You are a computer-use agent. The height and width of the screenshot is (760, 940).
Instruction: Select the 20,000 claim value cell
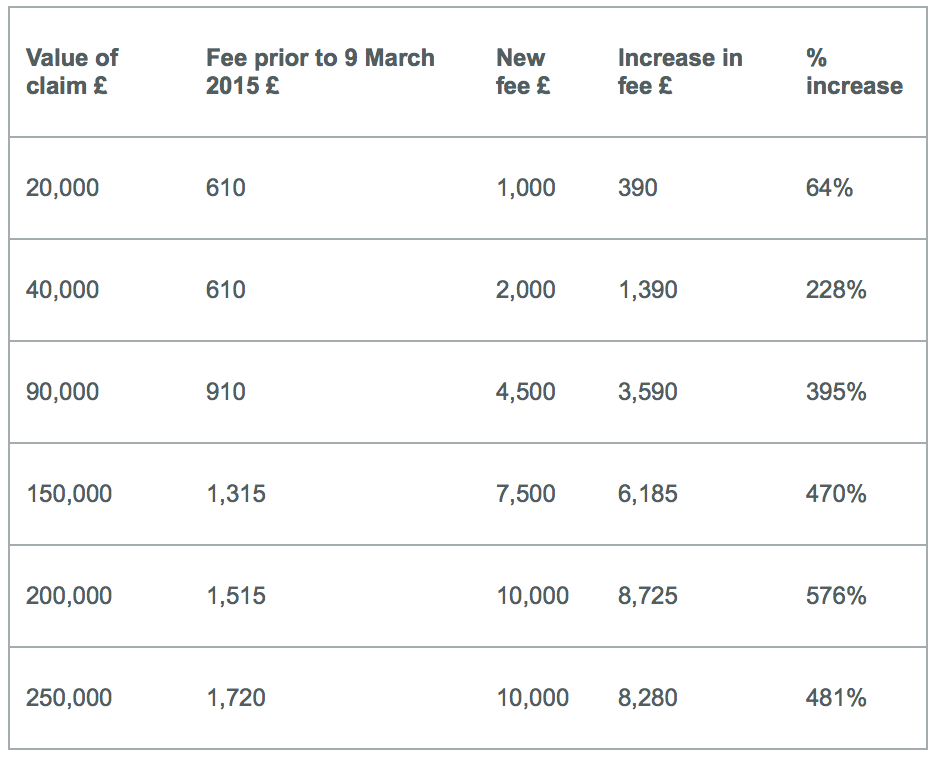[62, 188]
